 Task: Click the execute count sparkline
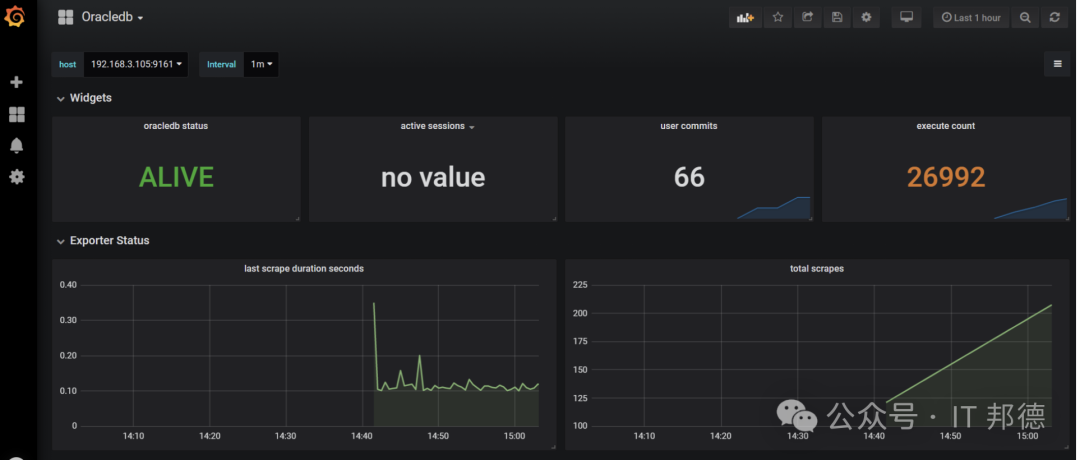click(x=1030, y=209)
